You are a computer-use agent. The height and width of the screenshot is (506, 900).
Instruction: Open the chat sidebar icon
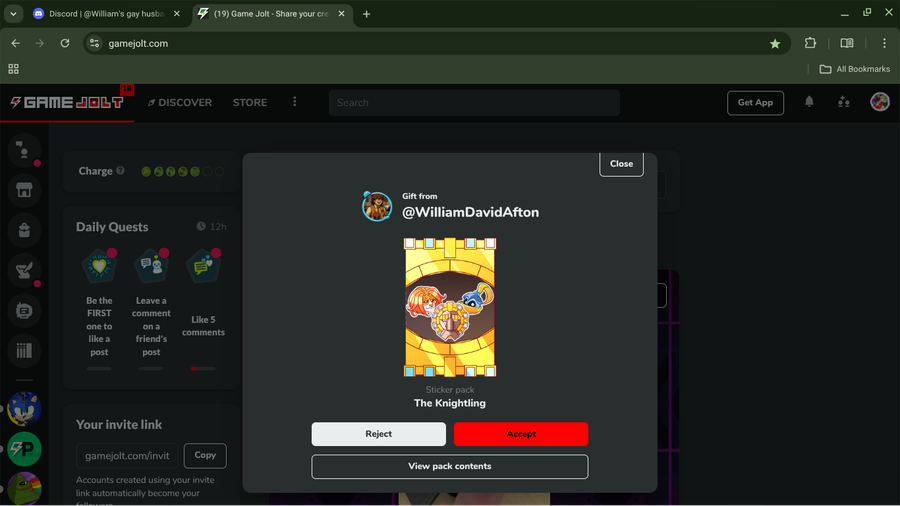click(24, 150)
